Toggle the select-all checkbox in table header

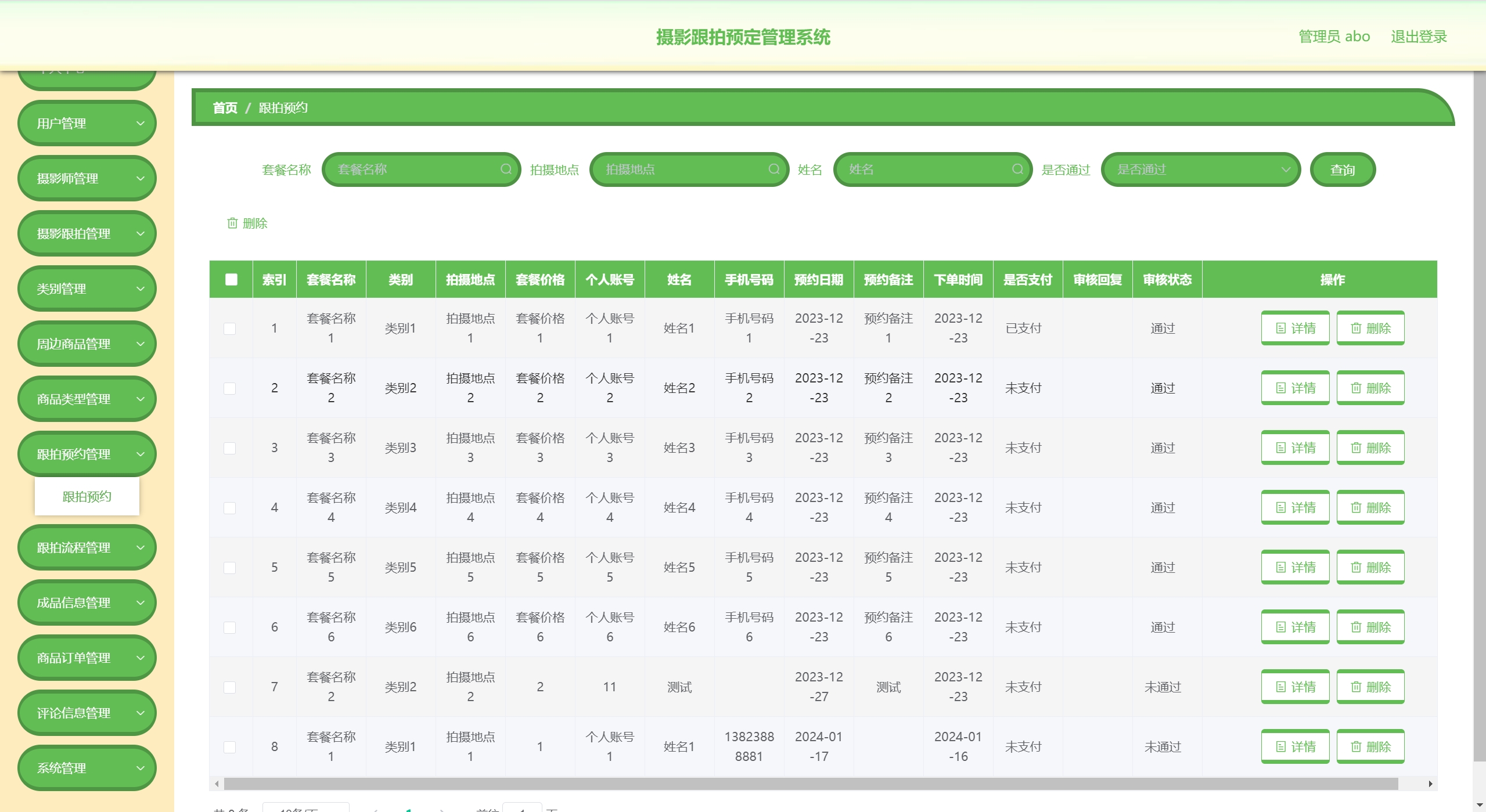point(231,279)
